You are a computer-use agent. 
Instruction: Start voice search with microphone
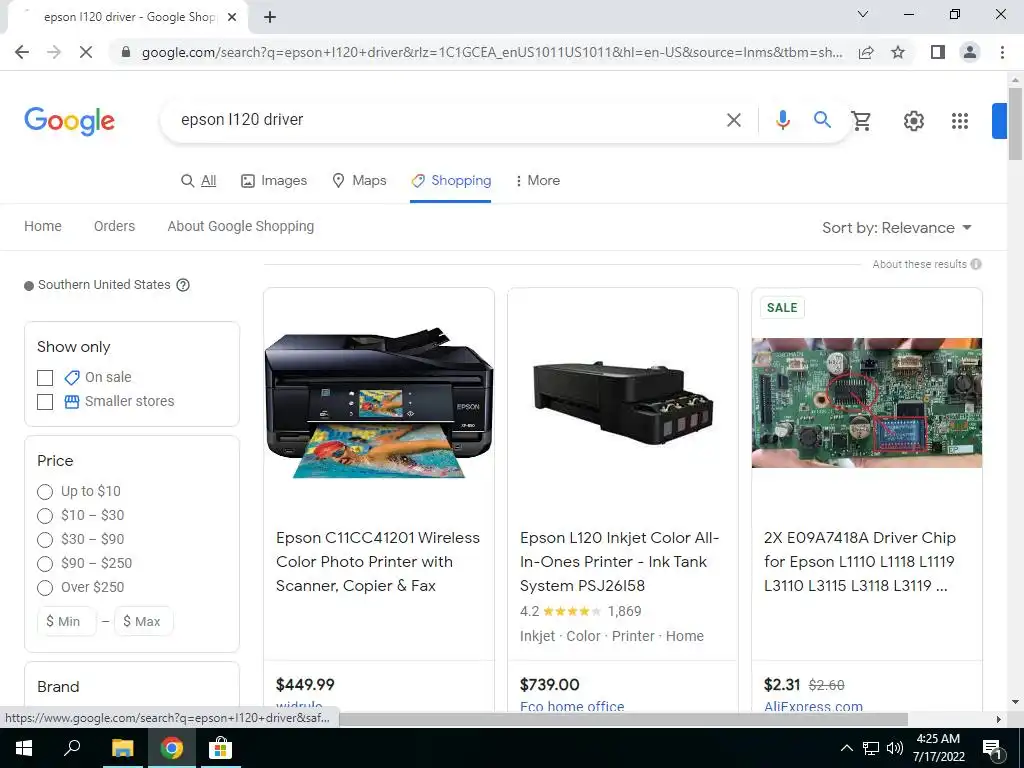[782, 120]
